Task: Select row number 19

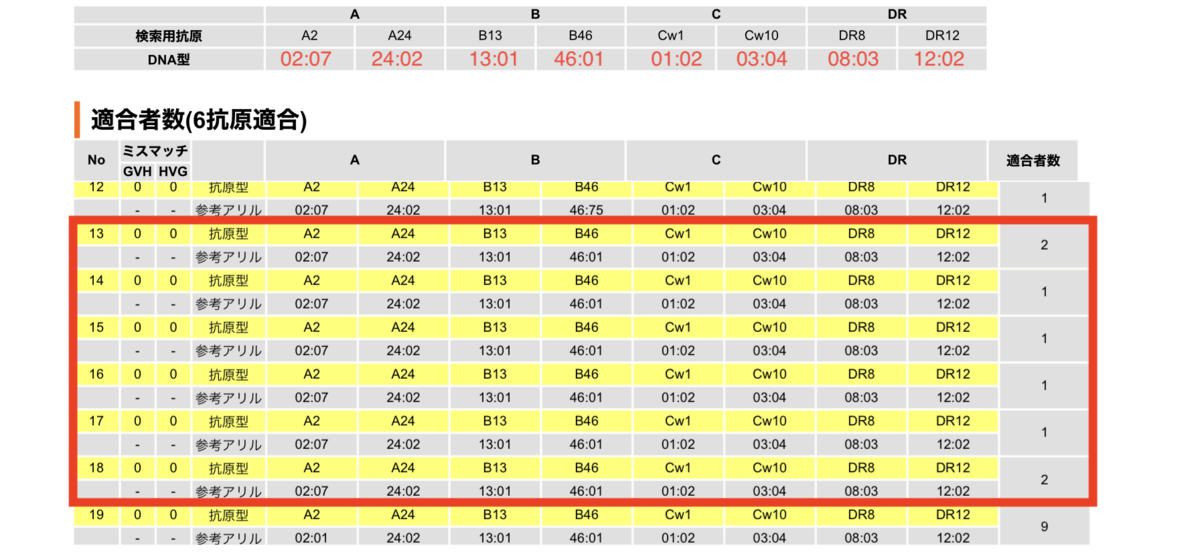Action: click(96, 515)
